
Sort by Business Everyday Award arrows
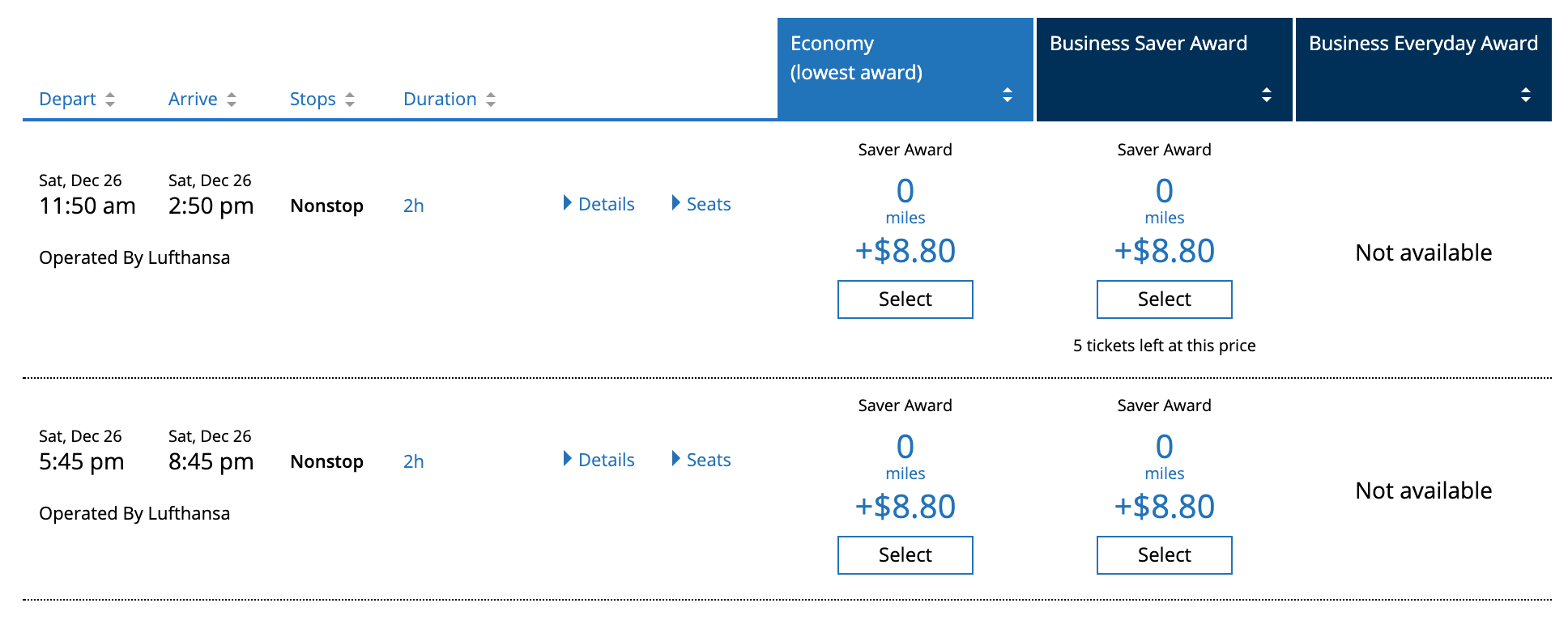pos(1525,95)
